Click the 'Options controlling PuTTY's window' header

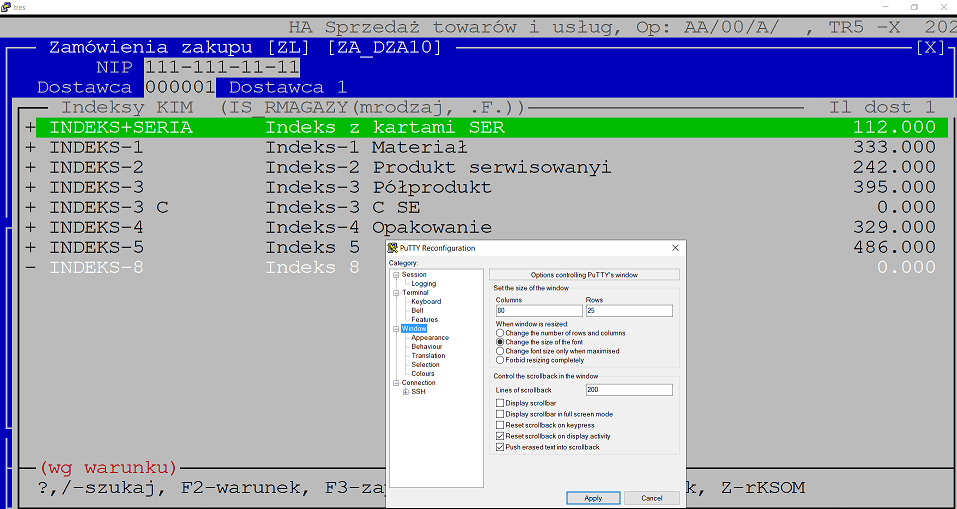pyautogui.click(x=584, y=275)
